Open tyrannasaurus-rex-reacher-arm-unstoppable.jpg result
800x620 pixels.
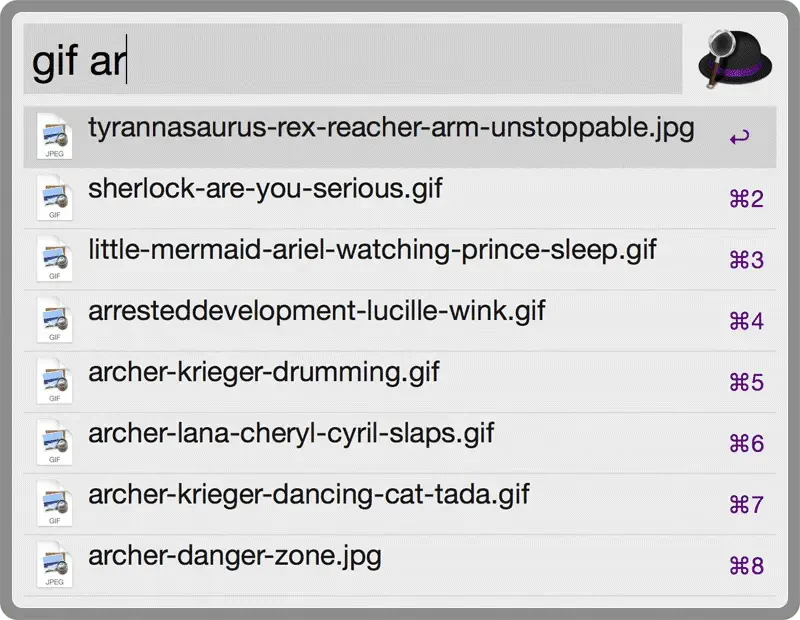pos(391,128)
